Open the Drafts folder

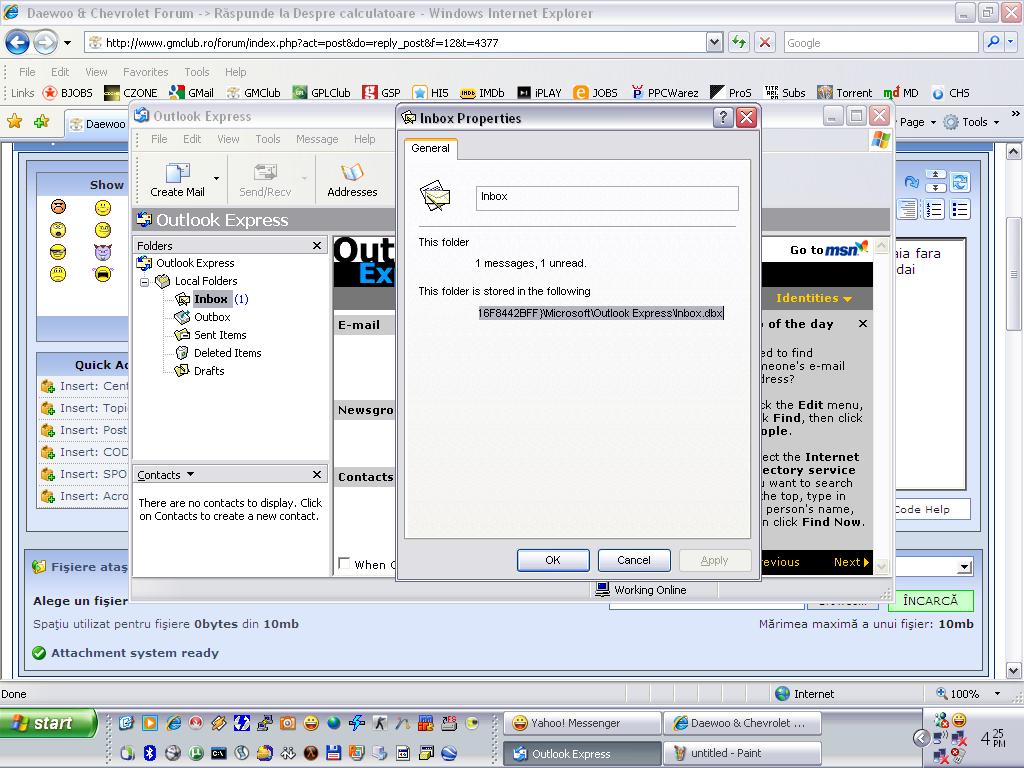pyautogui.click(x=209, y=371)
